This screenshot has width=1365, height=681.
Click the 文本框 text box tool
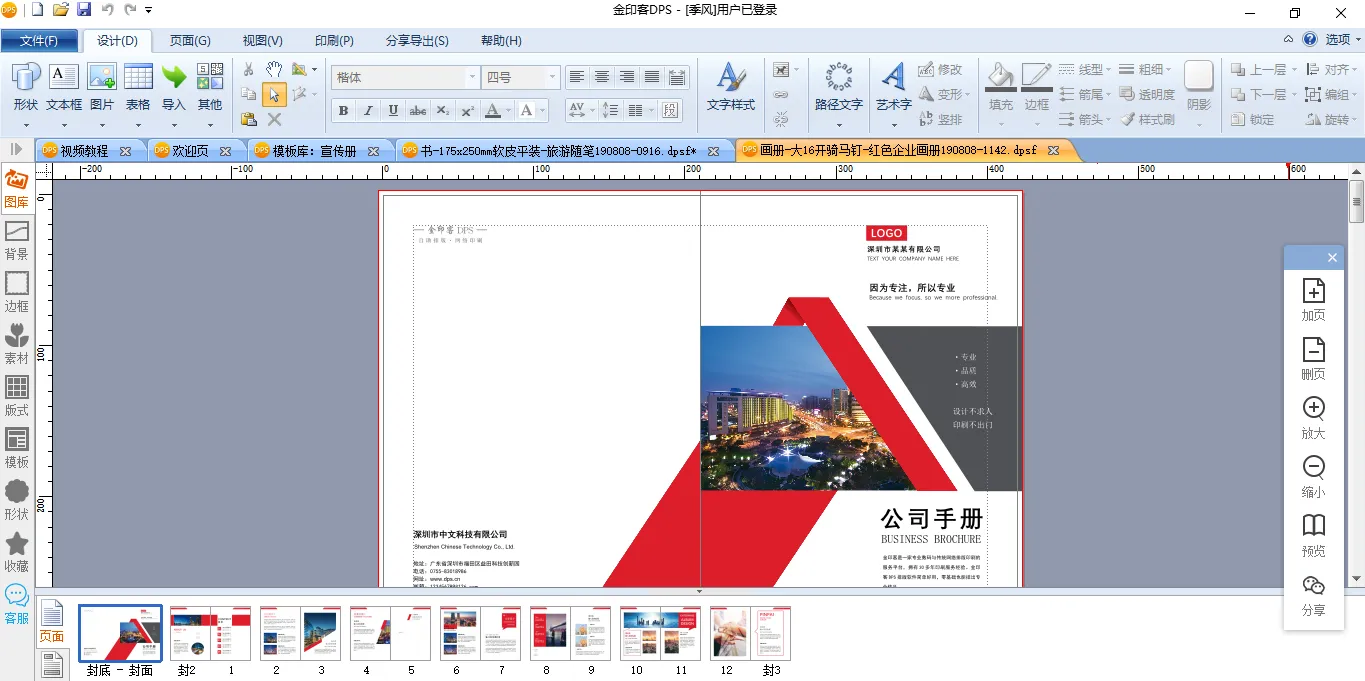[64, 87]
